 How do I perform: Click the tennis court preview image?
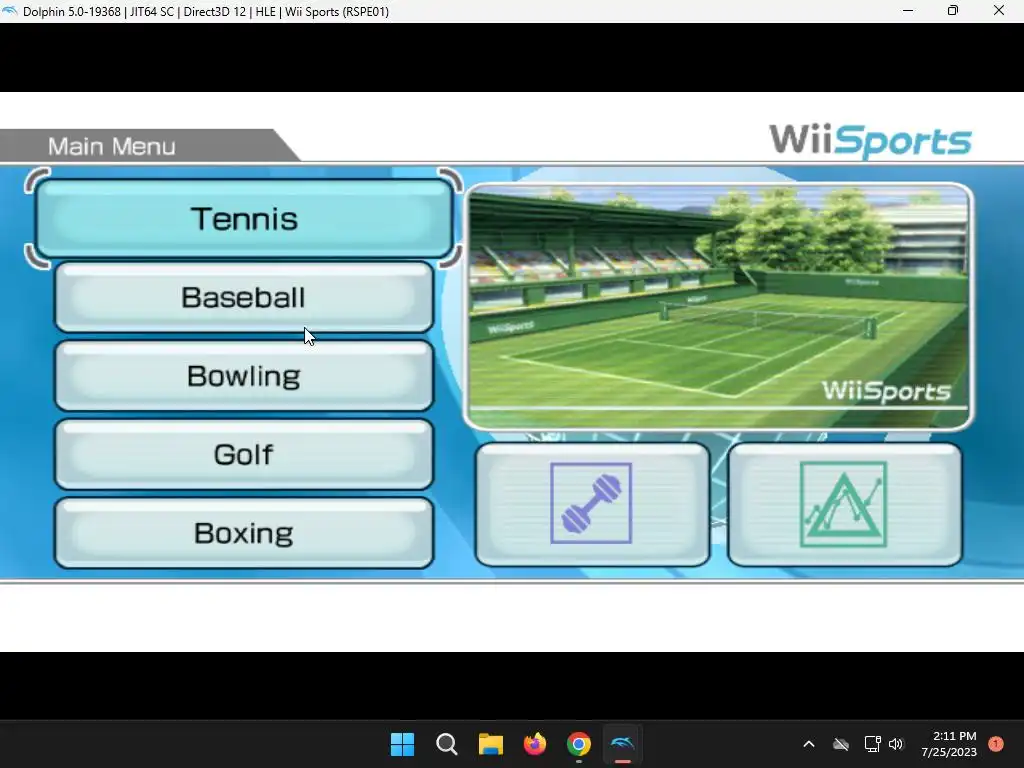coord(718,306)
